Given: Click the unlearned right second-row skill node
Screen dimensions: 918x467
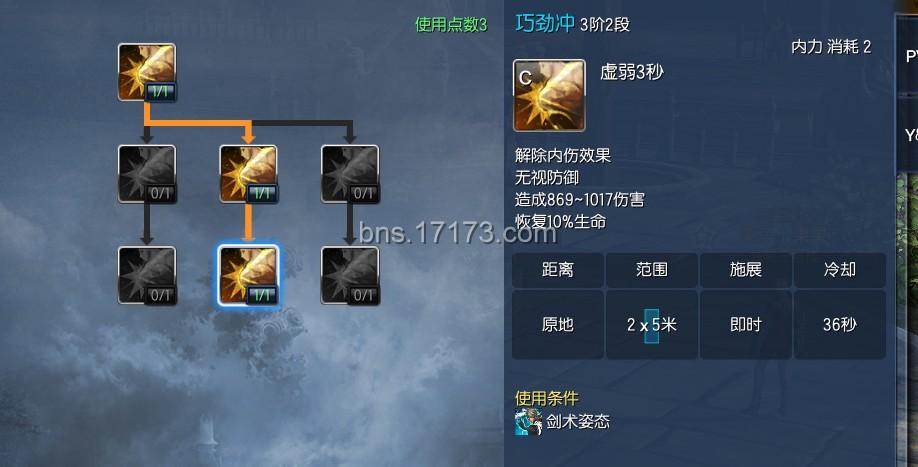Looking at the screenshot, I should pos(350,174).
